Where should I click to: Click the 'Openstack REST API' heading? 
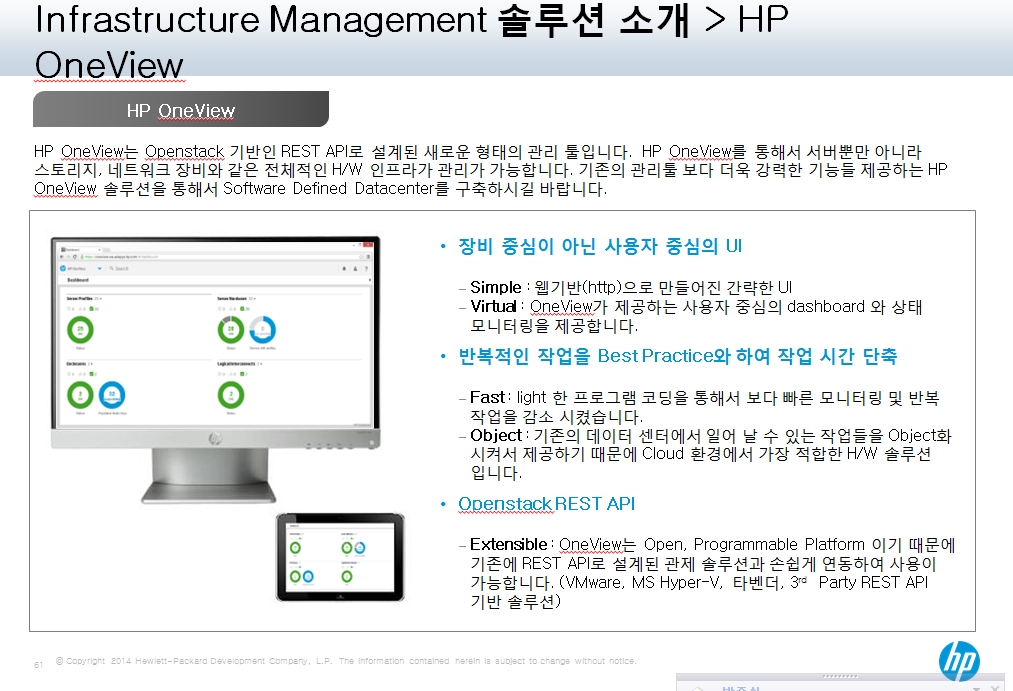pos(547,504)
